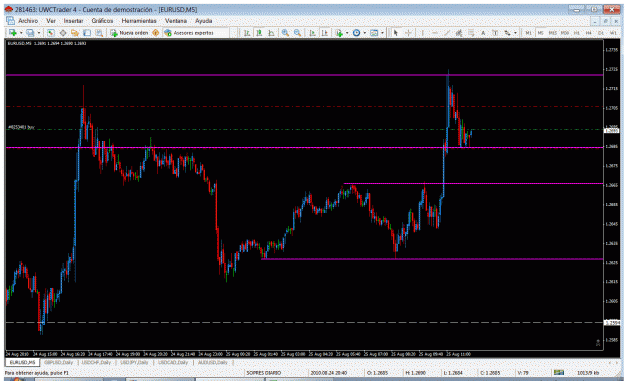Set timeframe to H4

pyautogui.click(x=589, y=33)
